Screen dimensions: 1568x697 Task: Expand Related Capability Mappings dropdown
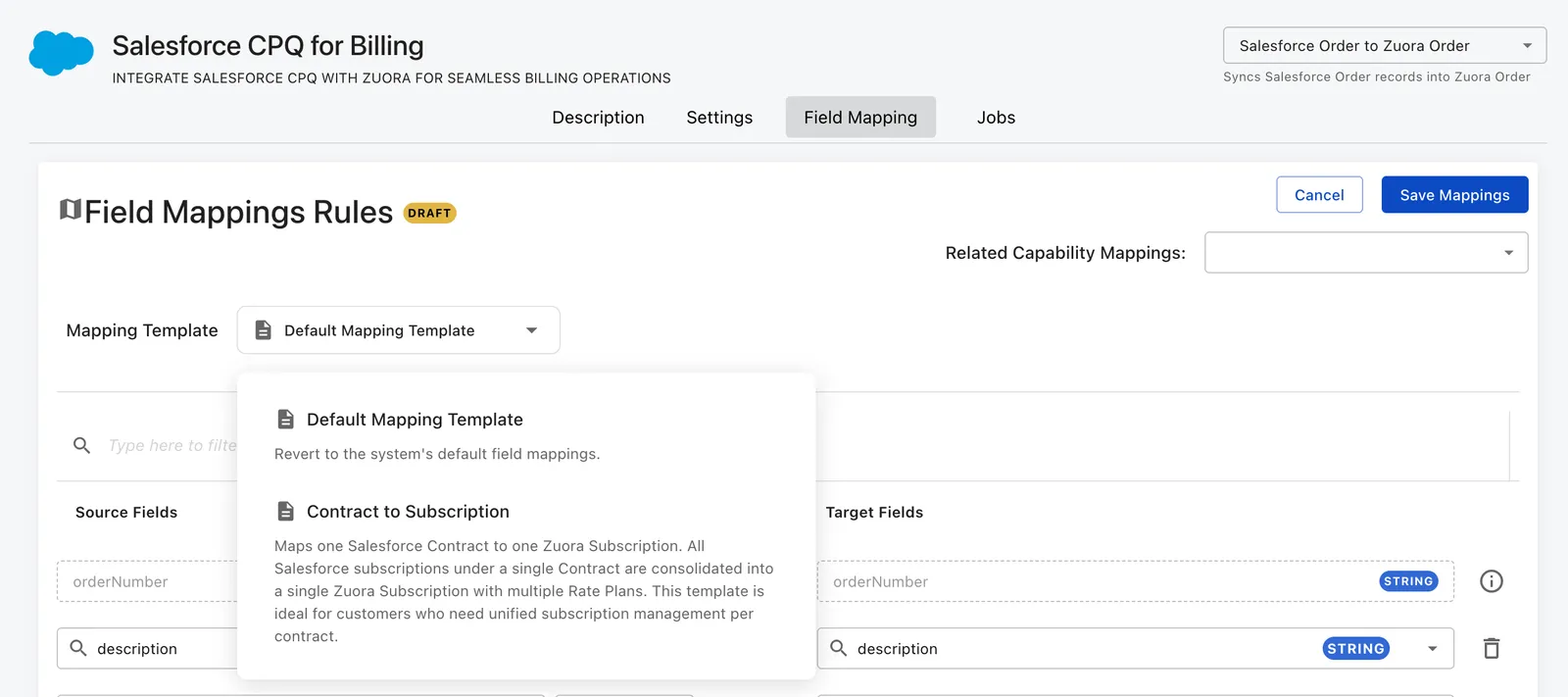(x=1366, y=253)
